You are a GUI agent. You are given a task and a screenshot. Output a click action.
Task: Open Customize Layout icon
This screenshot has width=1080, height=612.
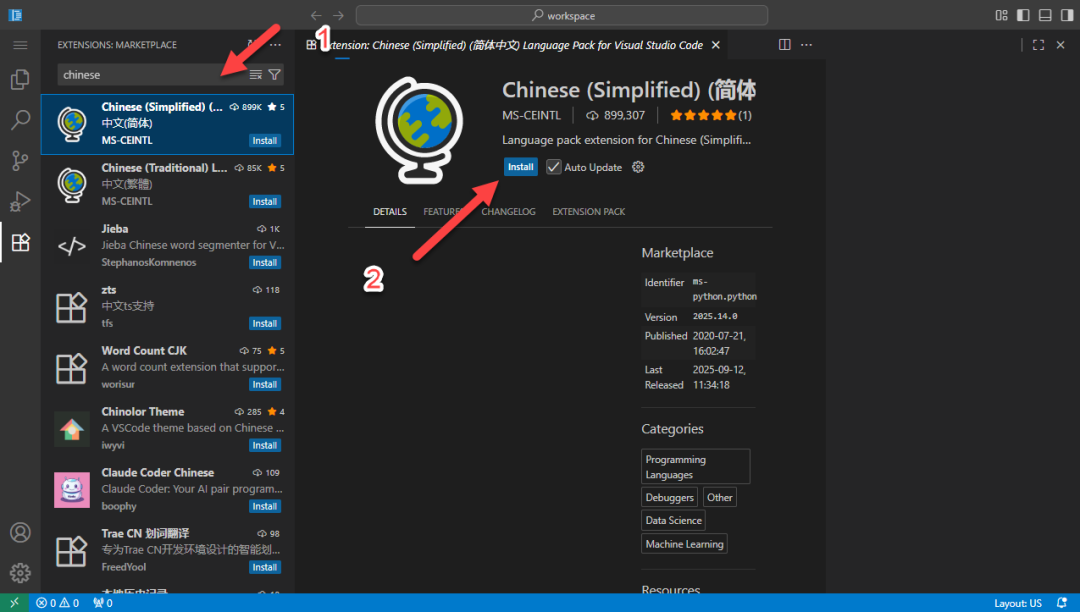tap(1001, 15)
